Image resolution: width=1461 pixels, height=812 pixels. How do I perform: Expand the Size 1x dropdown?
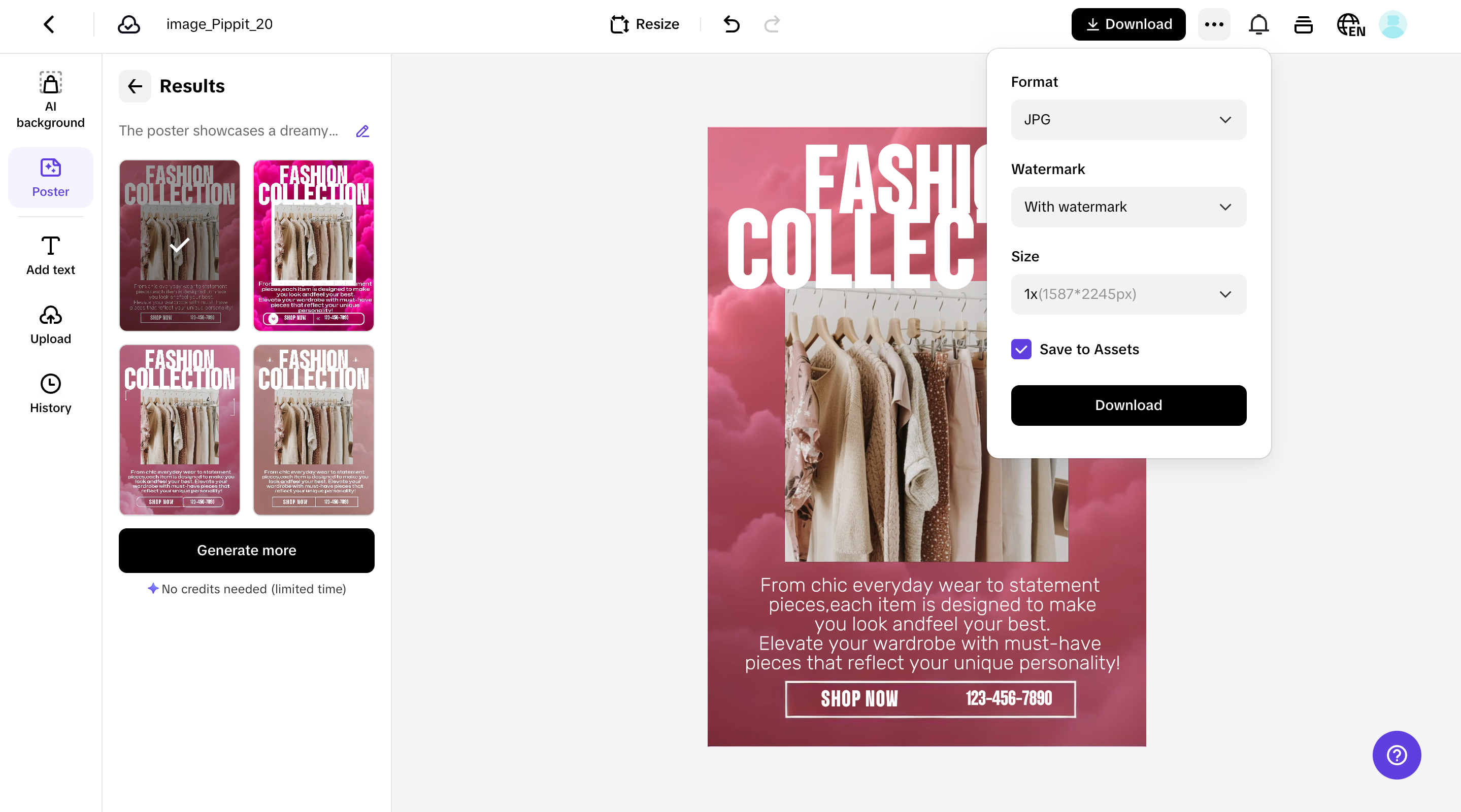tap(1128, 294)
